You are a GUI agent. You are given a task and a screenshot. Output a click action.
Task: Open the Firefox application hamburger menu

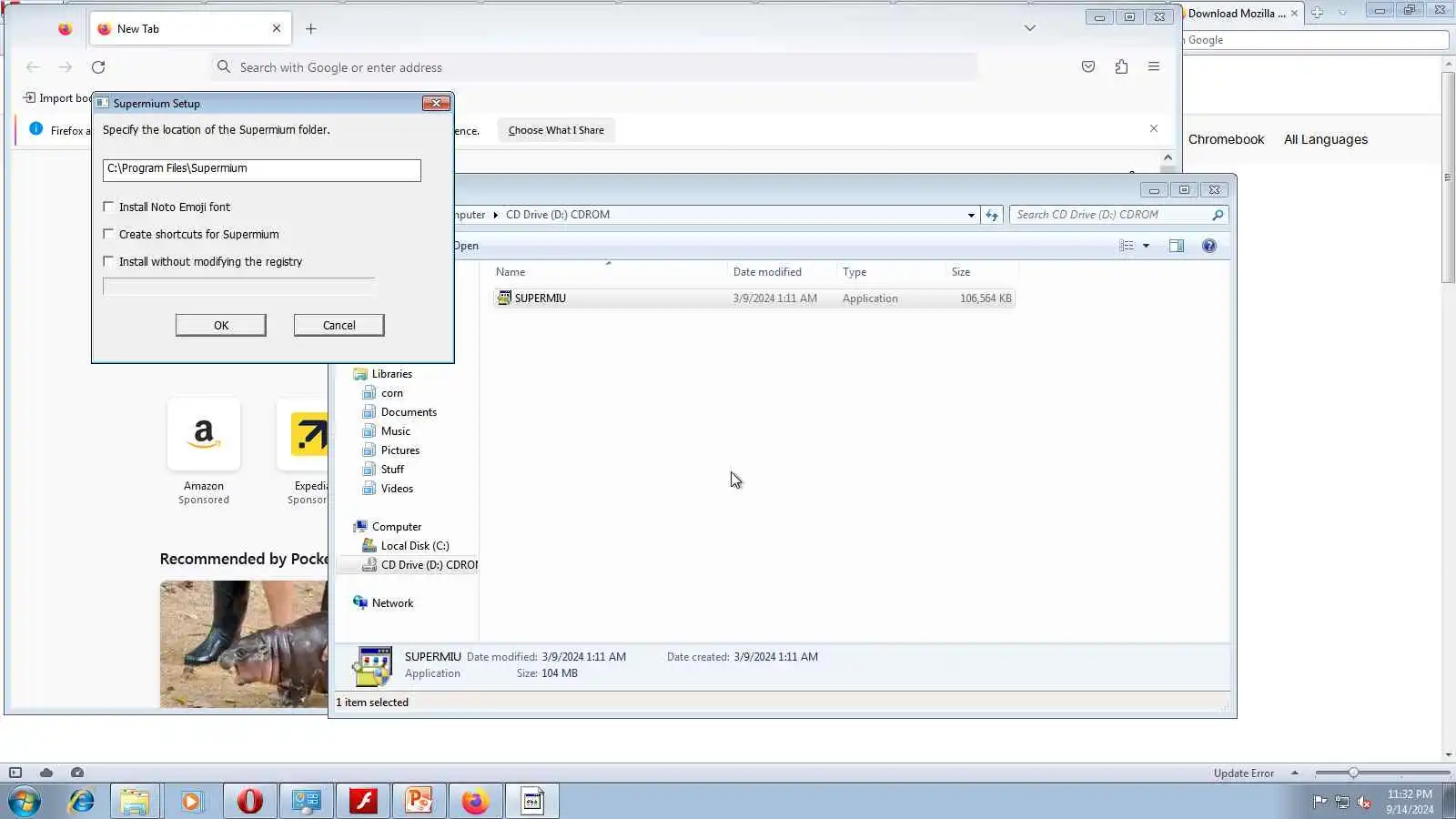(1154, 66)
